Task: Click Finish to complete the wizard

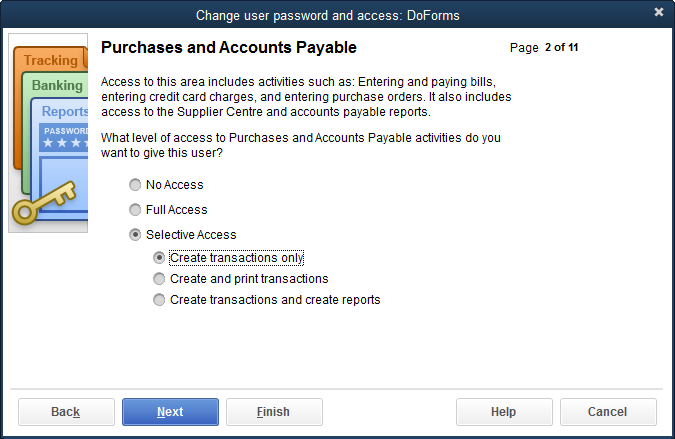Action: pos(274,412)
